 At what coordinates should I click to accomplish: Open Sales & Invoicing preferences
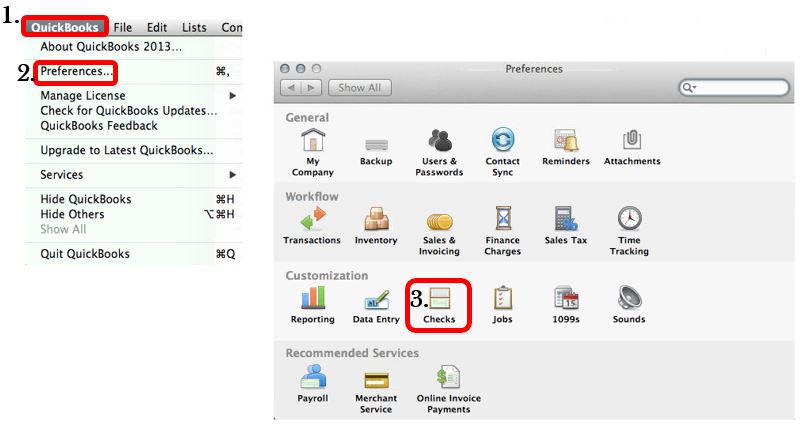click(x=439, y=221)
